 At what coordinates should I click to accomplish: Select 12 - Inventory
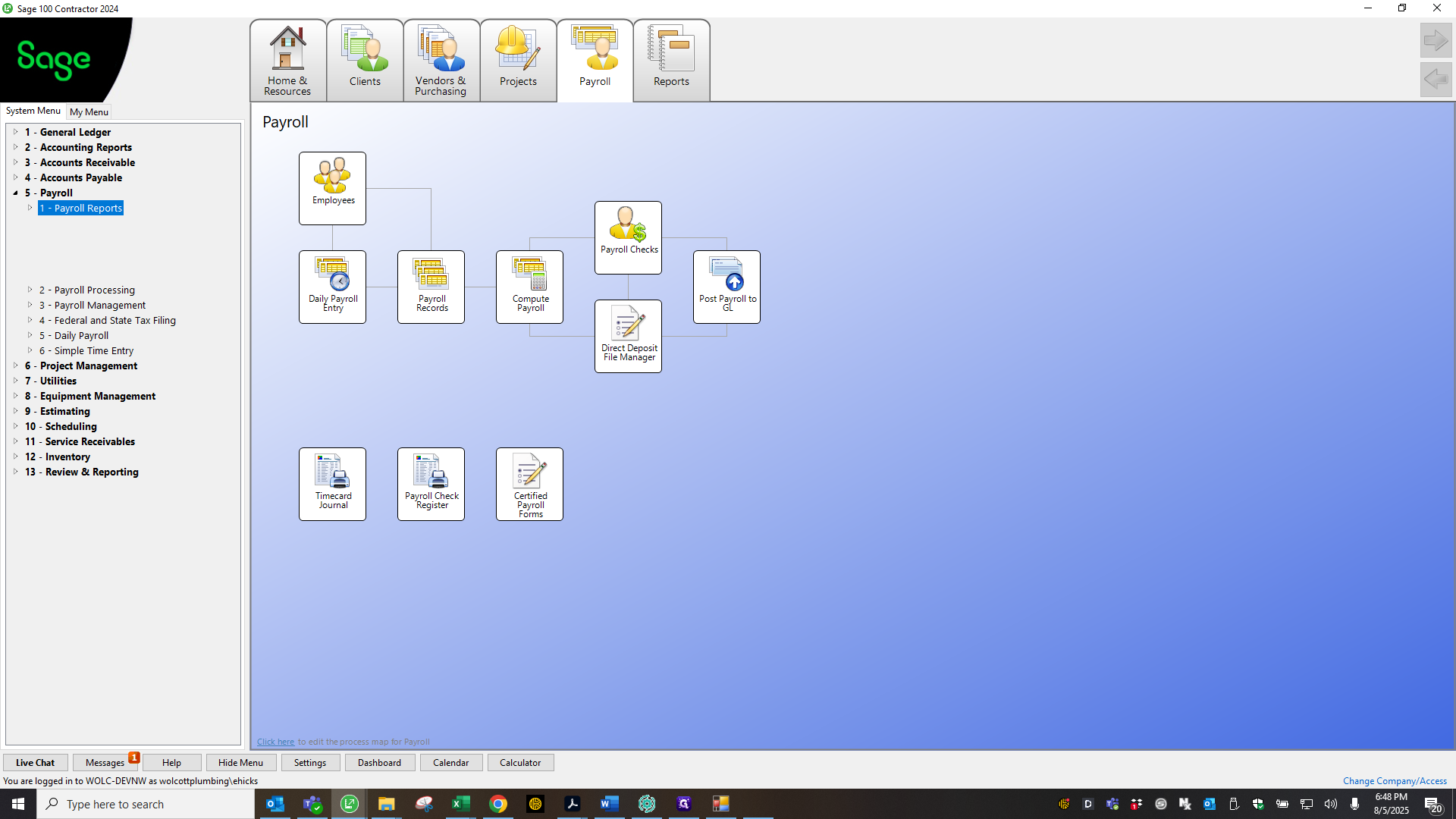pos(58,457)
